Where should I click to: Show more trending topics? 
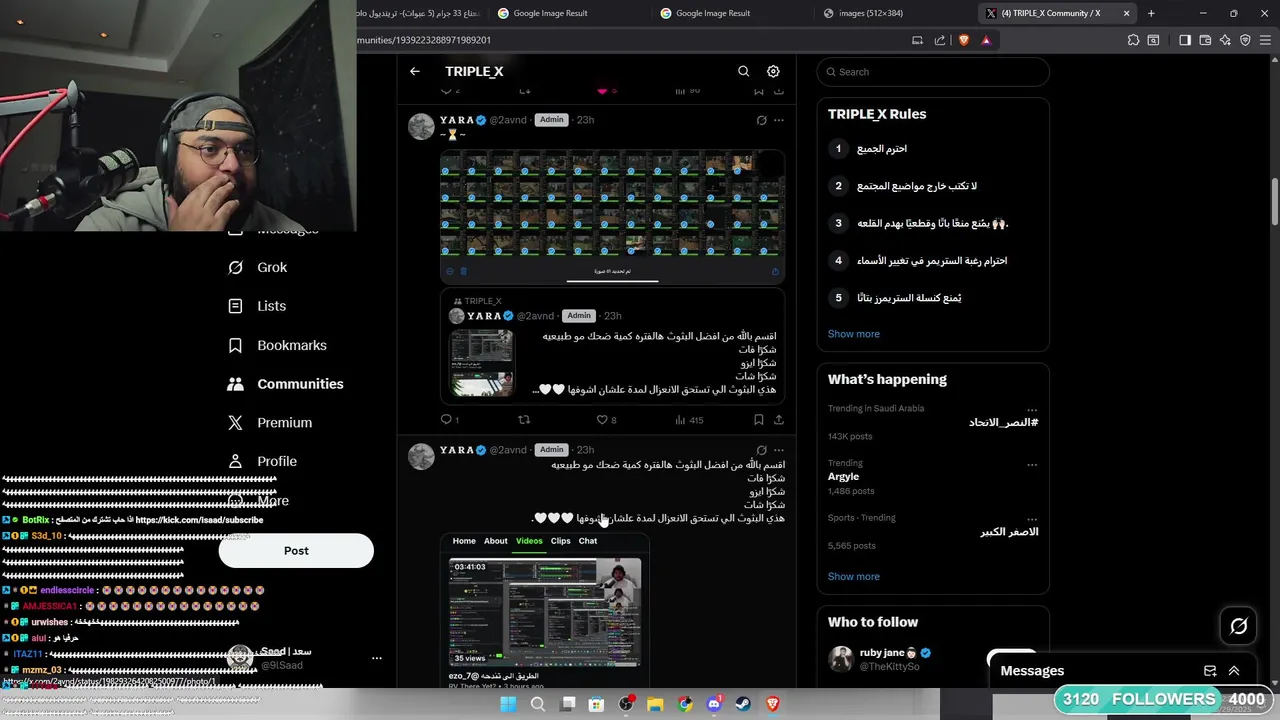[854, 577]
